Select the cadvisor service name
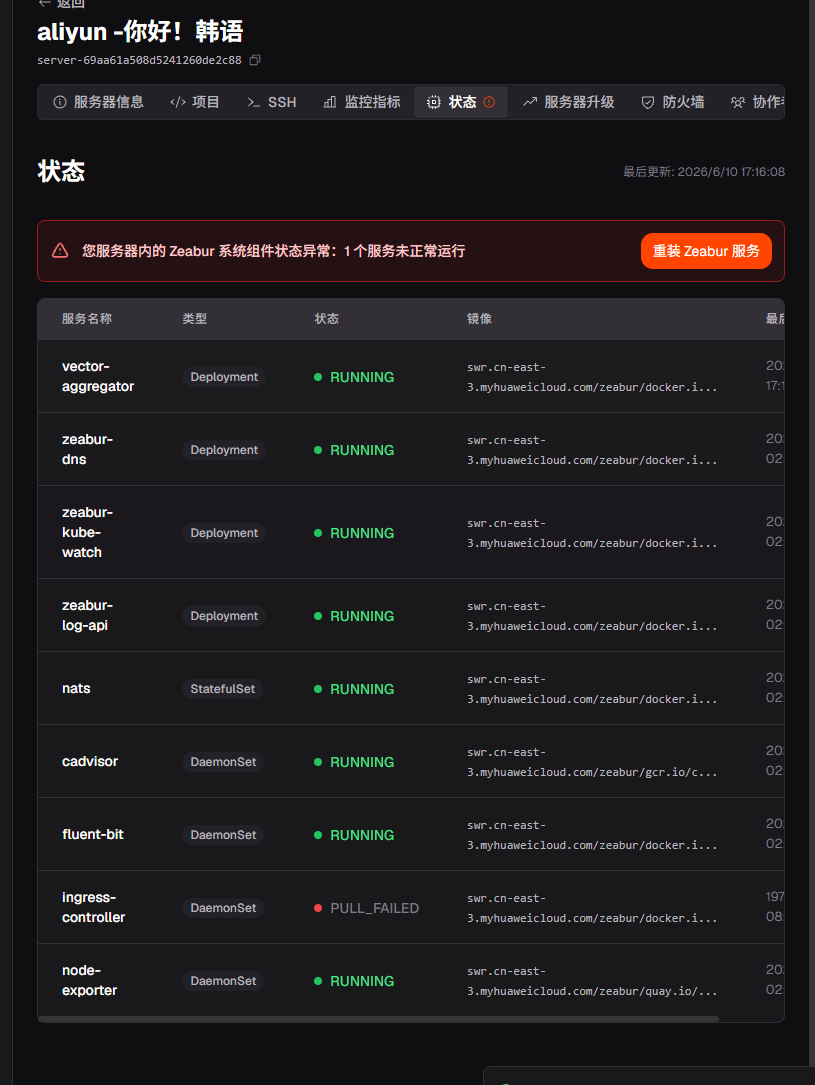815x1085 pixels. point(90,761)
